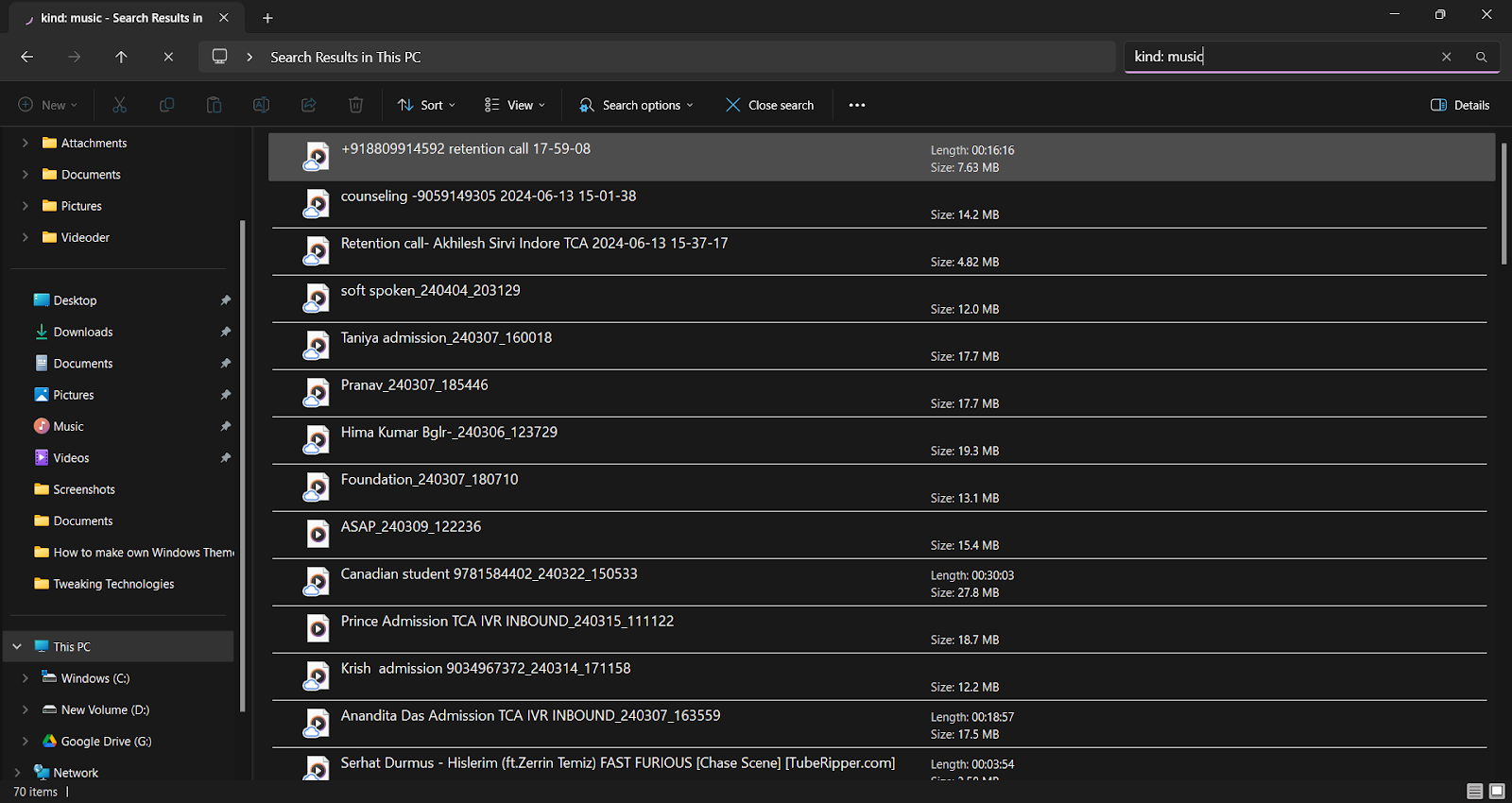Expand the Windows (C:) drive
The height and width of the screenshot is (803, 1512).
pyautogui.click(x=25, y=678)
